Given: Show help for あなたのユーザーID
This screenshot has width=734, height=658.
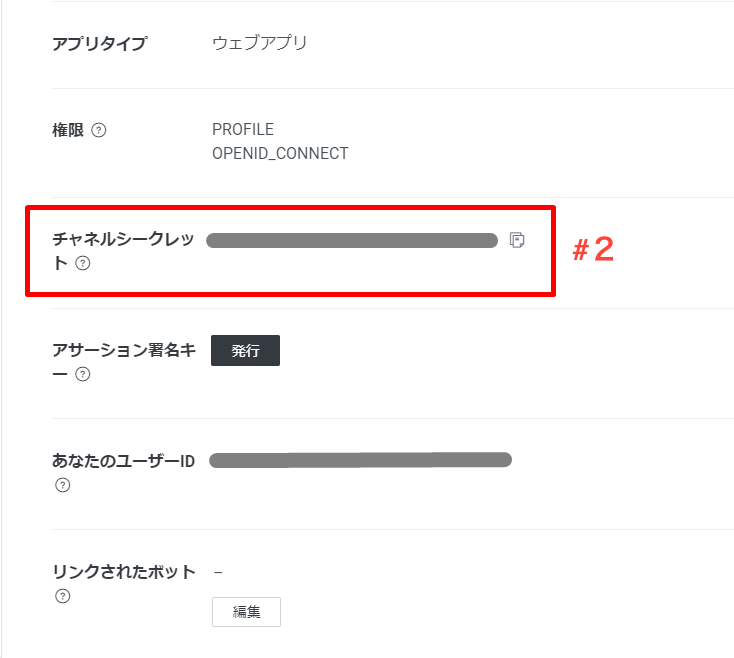Looking at the screenshot, I should pyautogui.click(x=62, y=486).
